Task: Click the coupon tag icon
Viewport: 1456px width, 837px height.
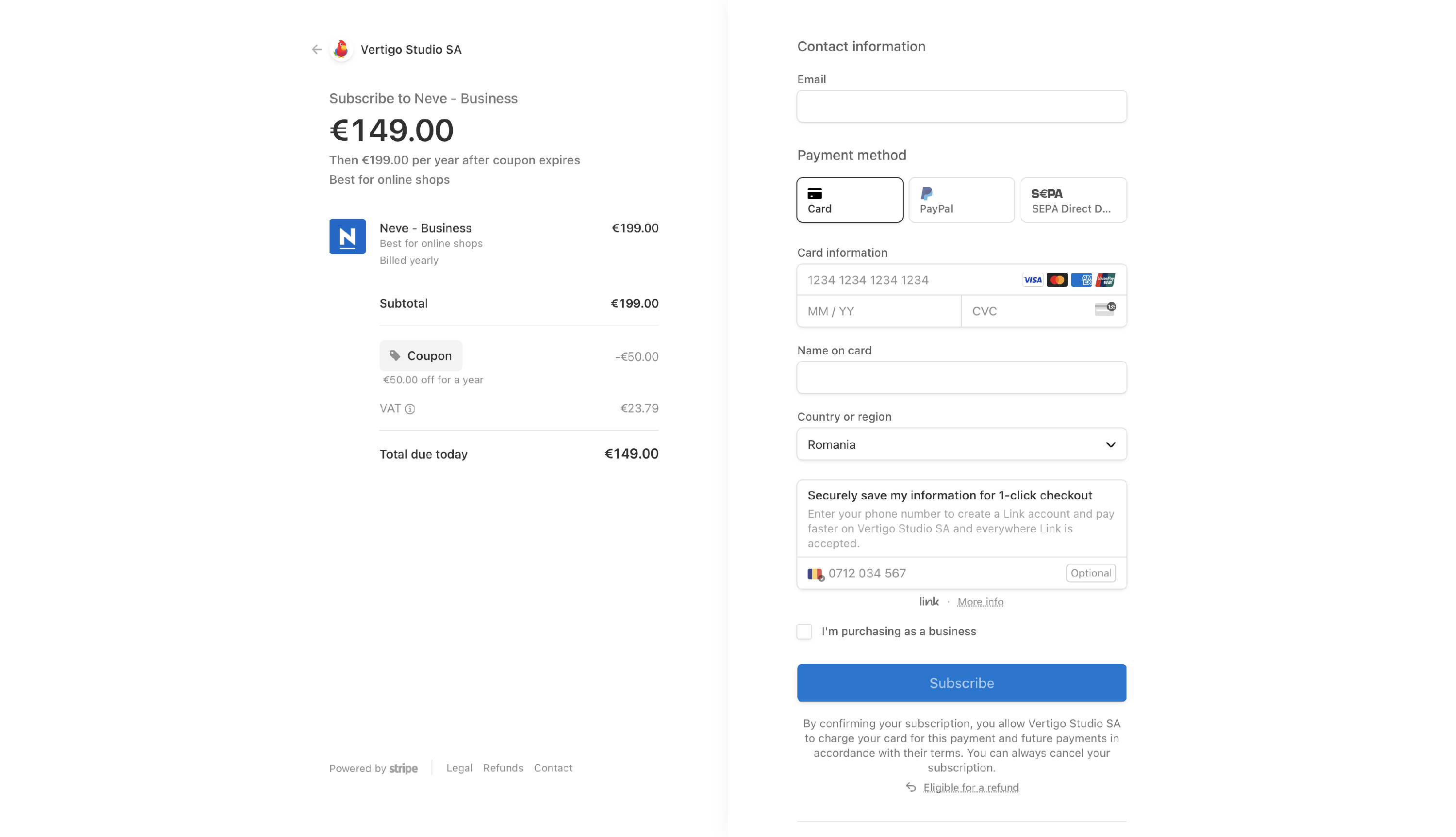Action: pyautogui.click(x=395, y=356)
